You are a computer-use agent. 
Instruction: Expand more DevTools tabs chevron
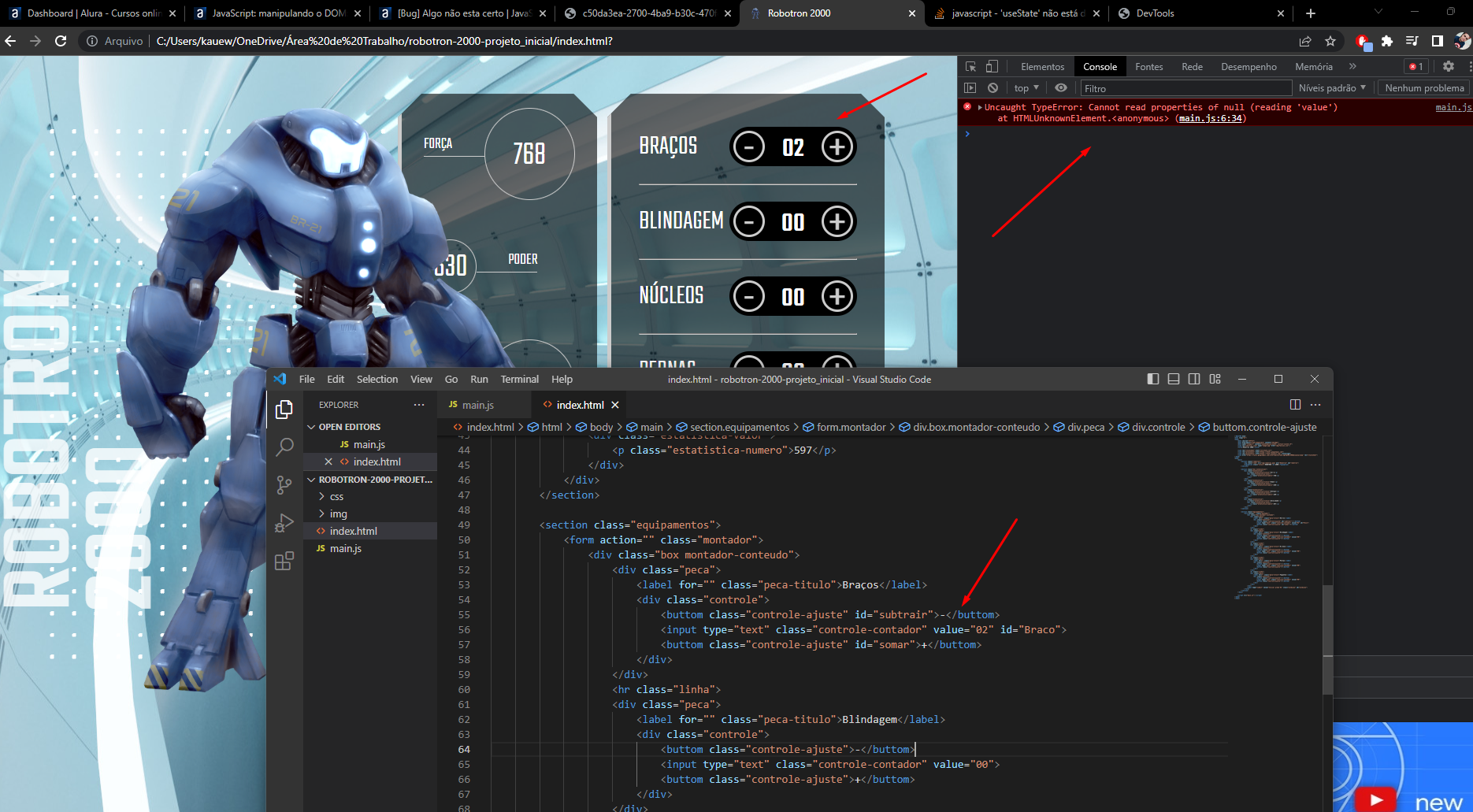(x=1352, y=67)
